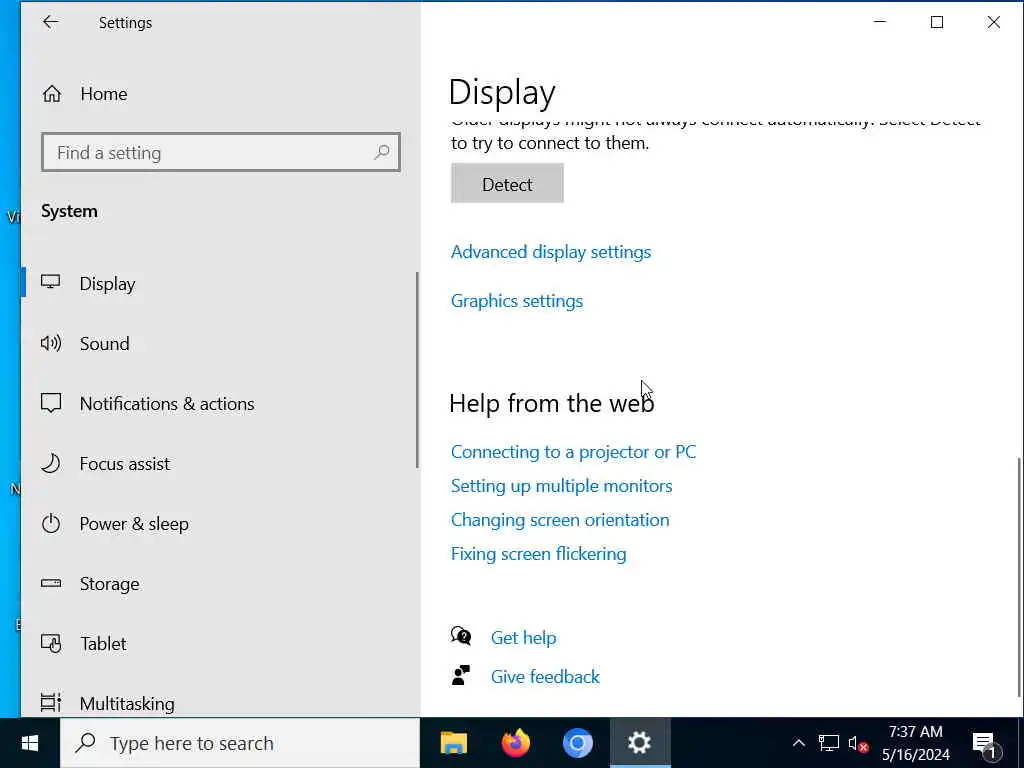Click the taskbar search magnifier icon

pos(86,743)
